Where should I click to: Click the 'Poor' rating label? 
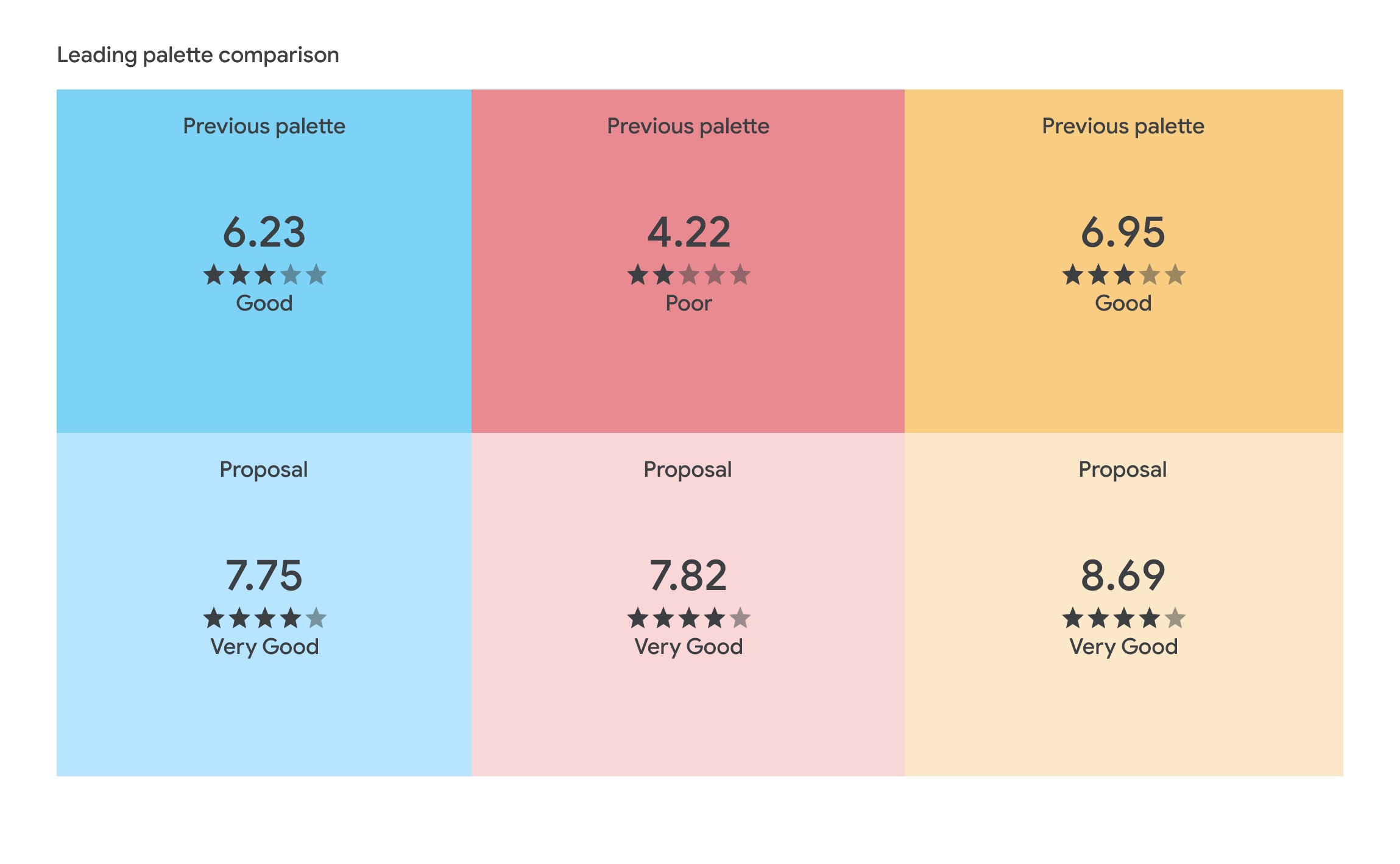click(x=688, y=303)
